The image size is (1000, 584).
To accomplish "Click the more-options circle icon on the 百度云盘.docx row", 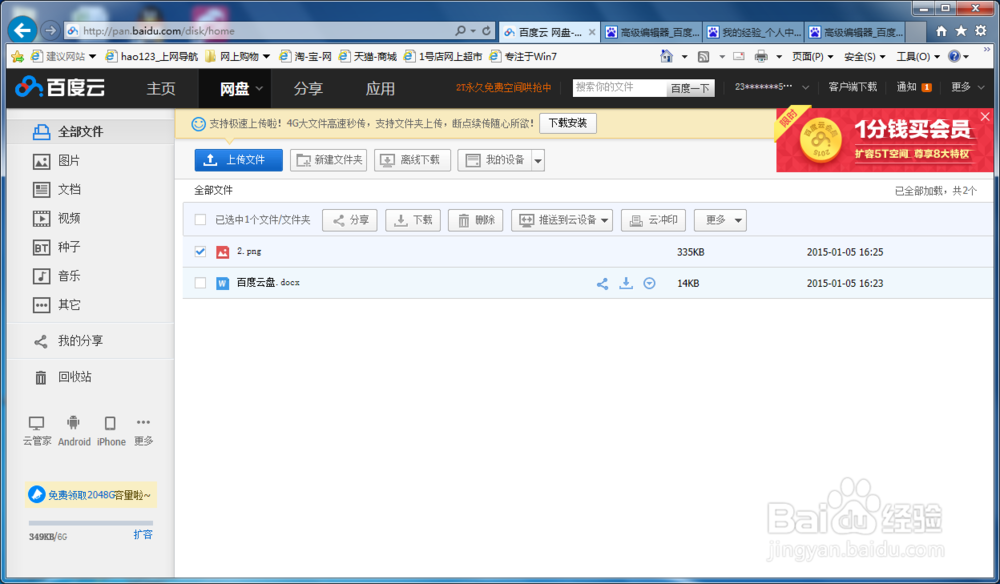I will (x=649, y=284).
